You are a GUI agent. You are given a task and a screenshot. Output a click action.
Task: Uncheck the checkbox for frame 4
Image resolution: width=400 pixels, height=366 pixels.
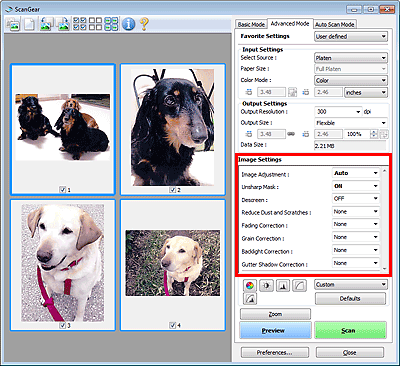(172, 325)
